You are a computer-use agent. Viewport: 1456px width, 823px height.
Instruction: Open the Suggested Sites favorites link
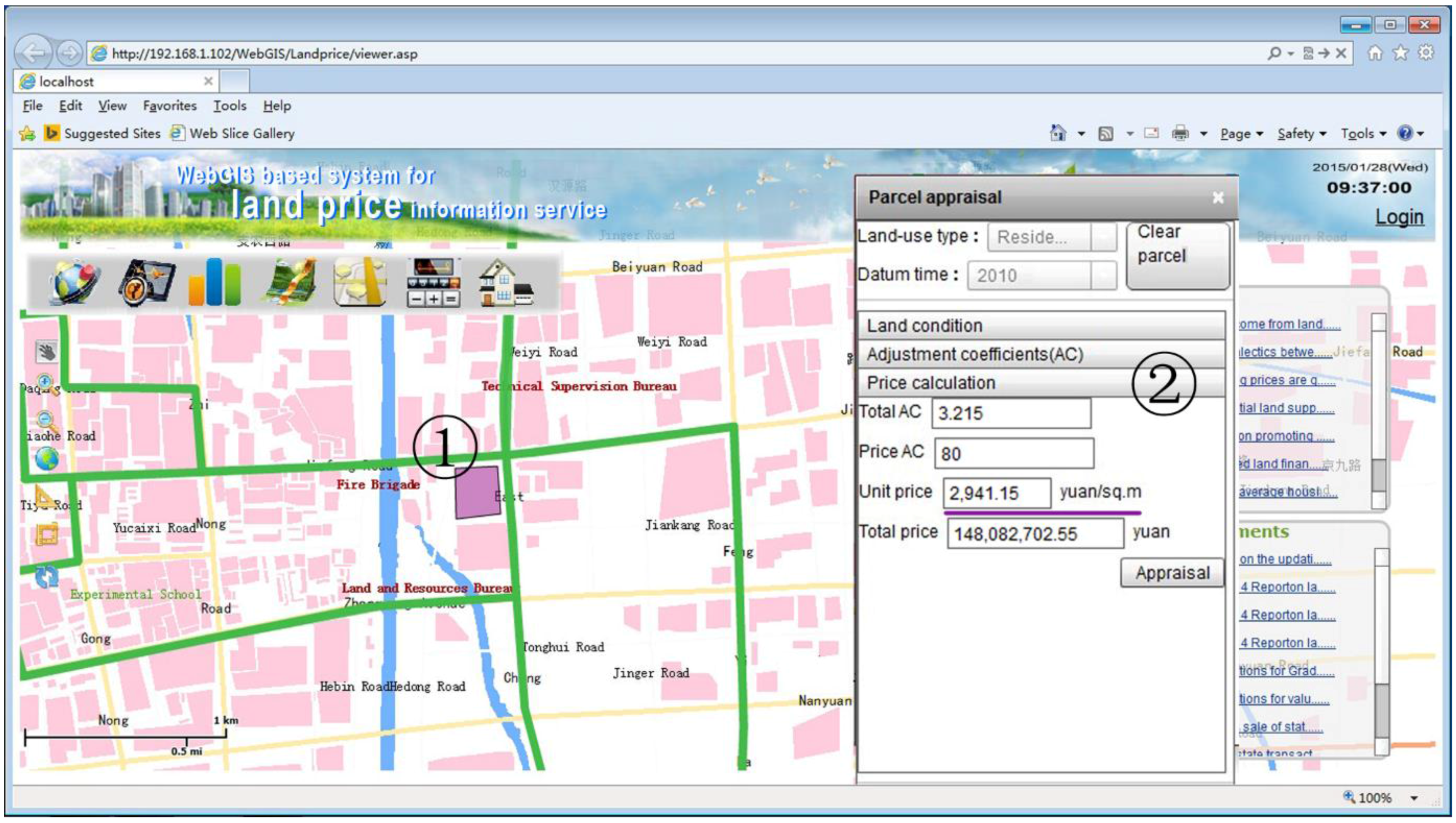[102, 133]
